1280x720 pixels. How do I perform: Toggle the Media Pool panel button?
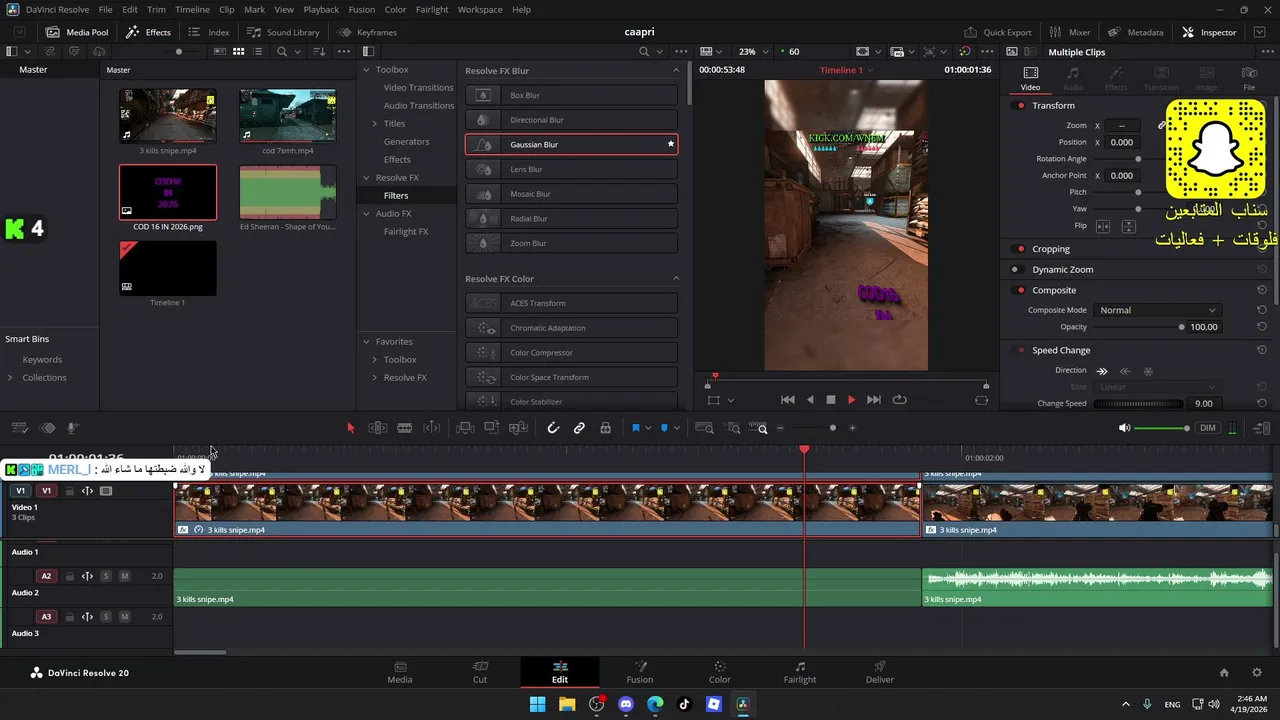point(76,32)
